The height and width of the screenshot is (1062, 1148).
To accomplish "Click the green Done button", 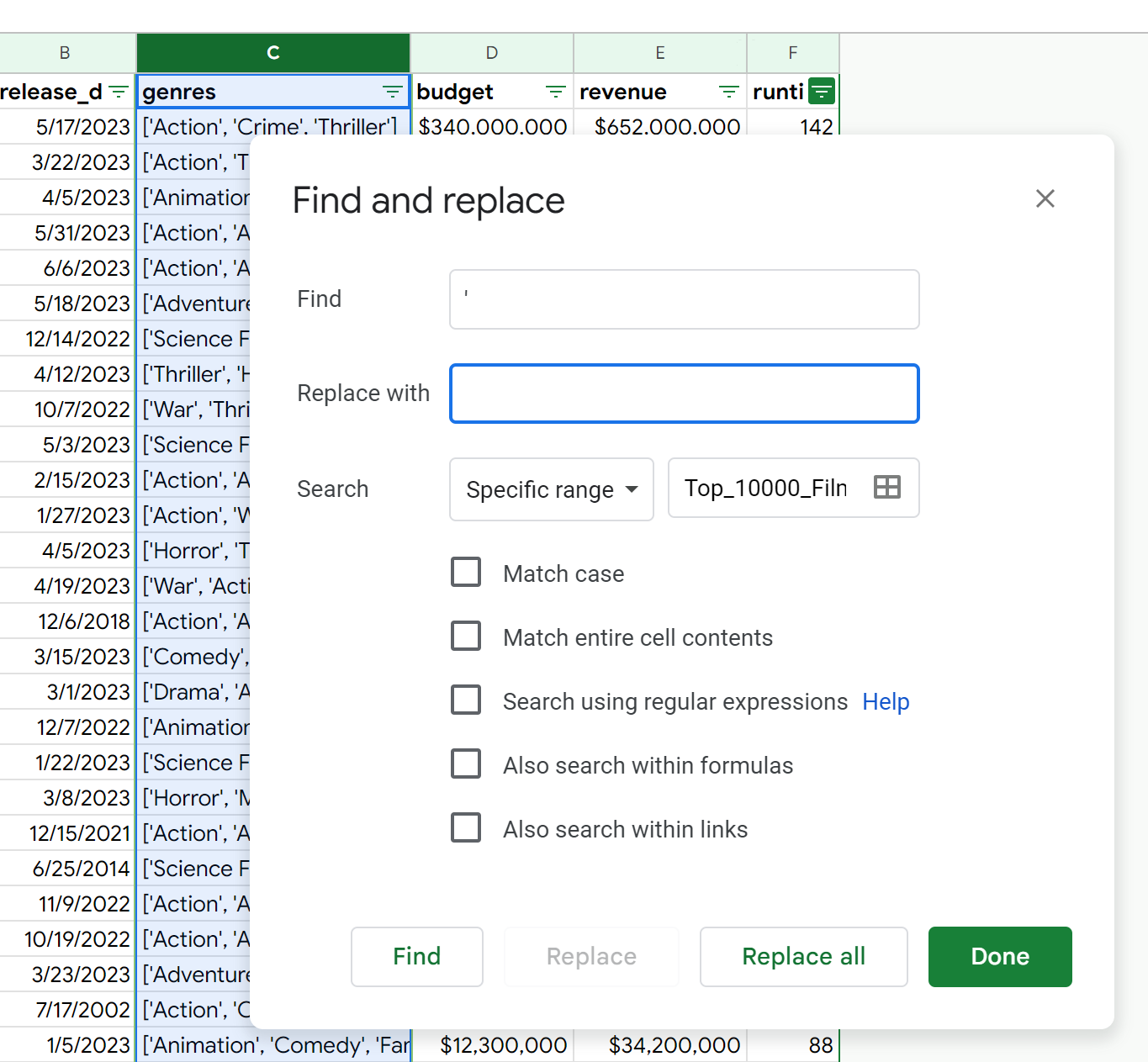I will [999, 957].
